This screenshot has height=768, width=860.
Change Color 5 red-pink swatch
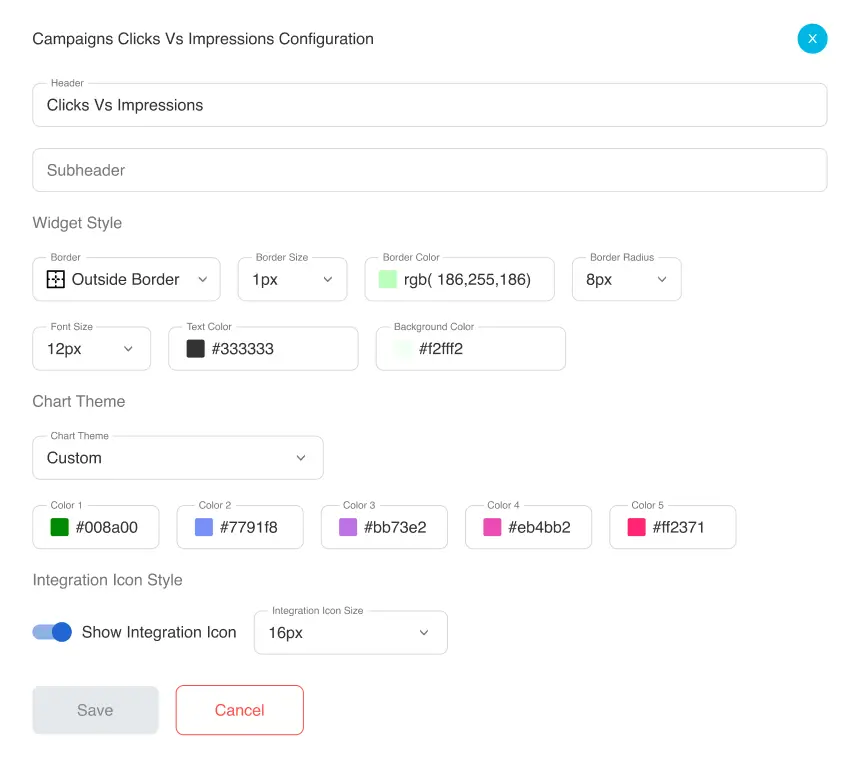click(x=636, y=527)
